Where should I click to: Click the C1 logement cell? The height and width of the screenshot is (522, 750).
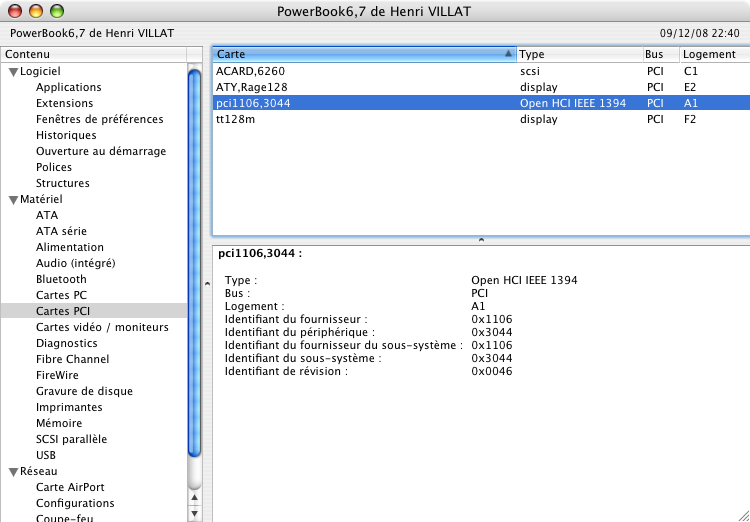pyautogui.click(x=691, y=71)
